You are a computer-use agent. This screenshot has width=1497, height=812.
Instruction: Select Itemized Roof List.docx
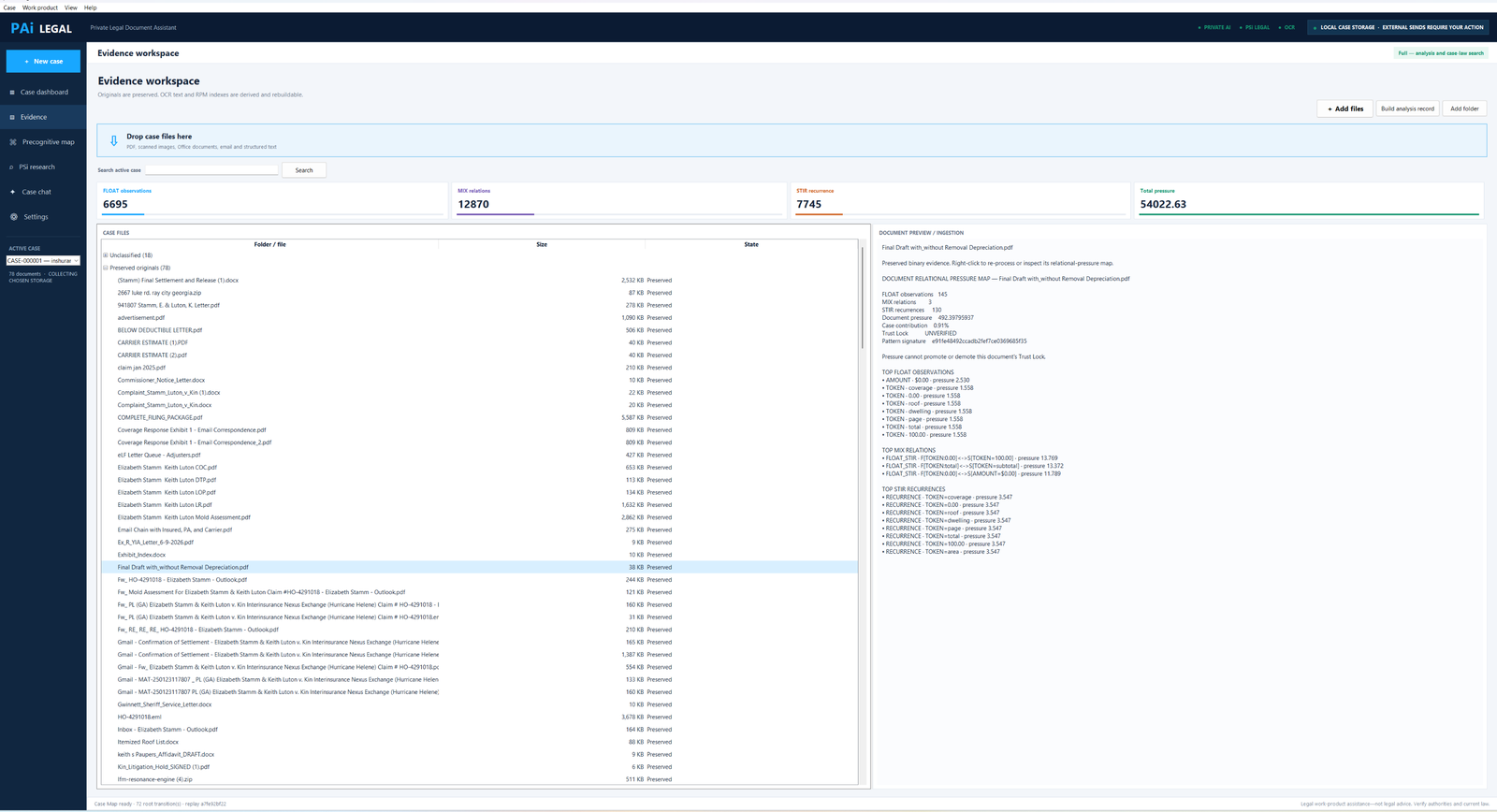coord(479,742)
